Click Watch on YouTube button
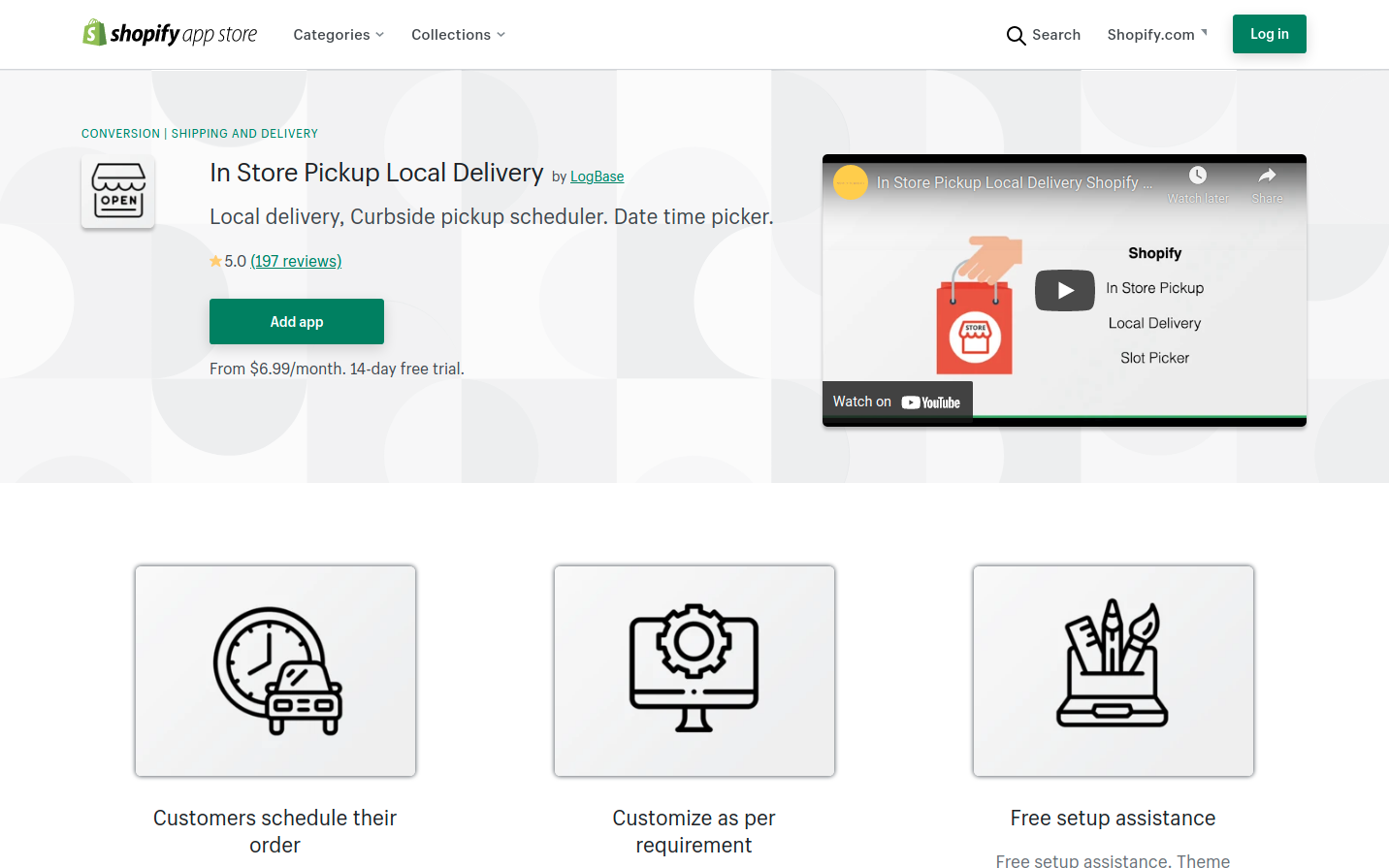1389x868 pixels. (897, 402)
